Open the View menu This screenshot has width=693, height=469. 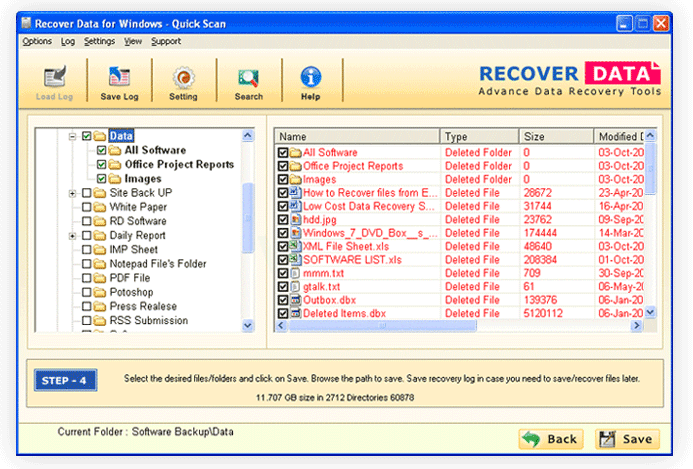(133, 41)
